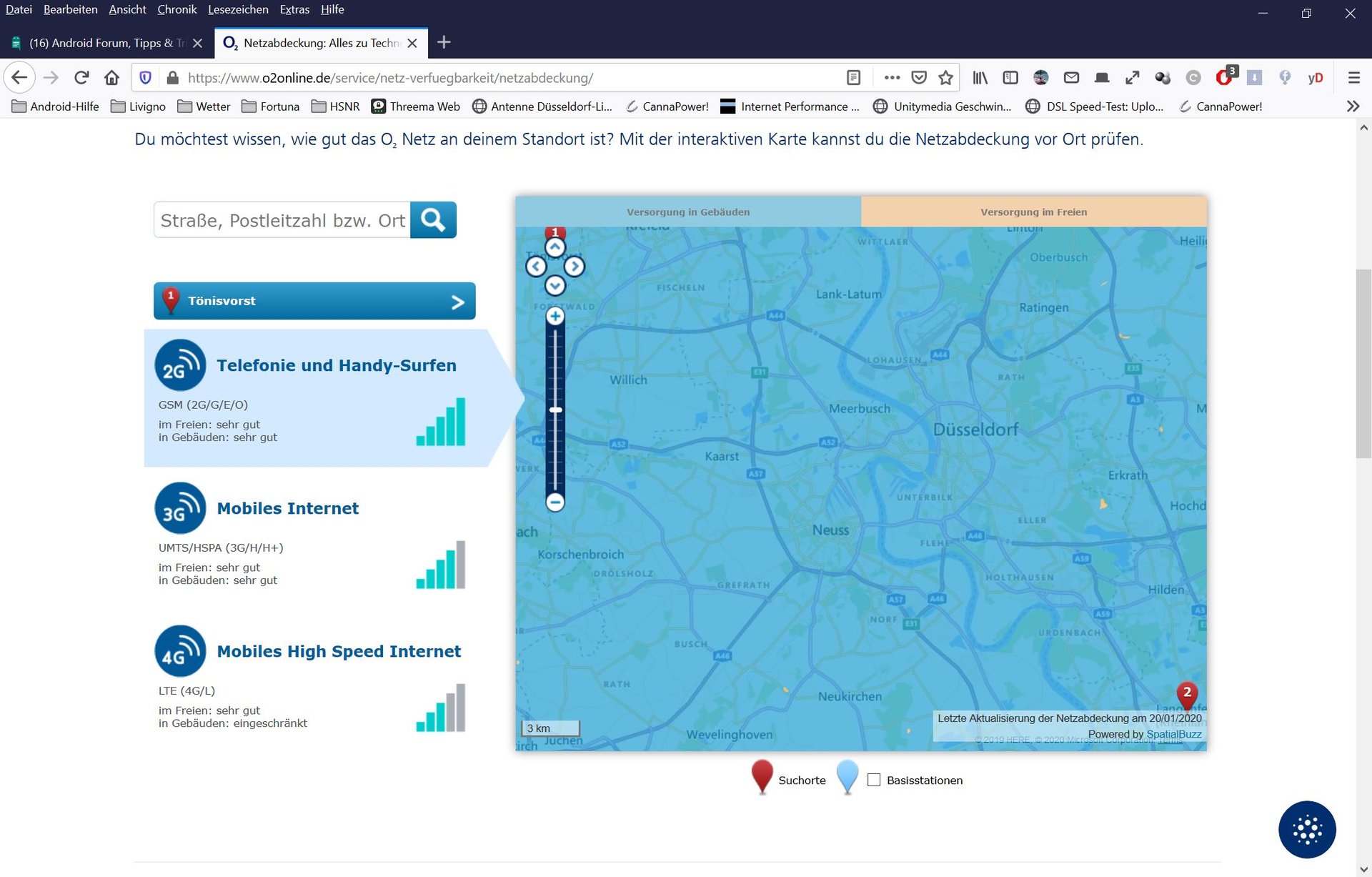
Task: Click the page vertical scrollbar thumb
Action: coord(1363,363)
